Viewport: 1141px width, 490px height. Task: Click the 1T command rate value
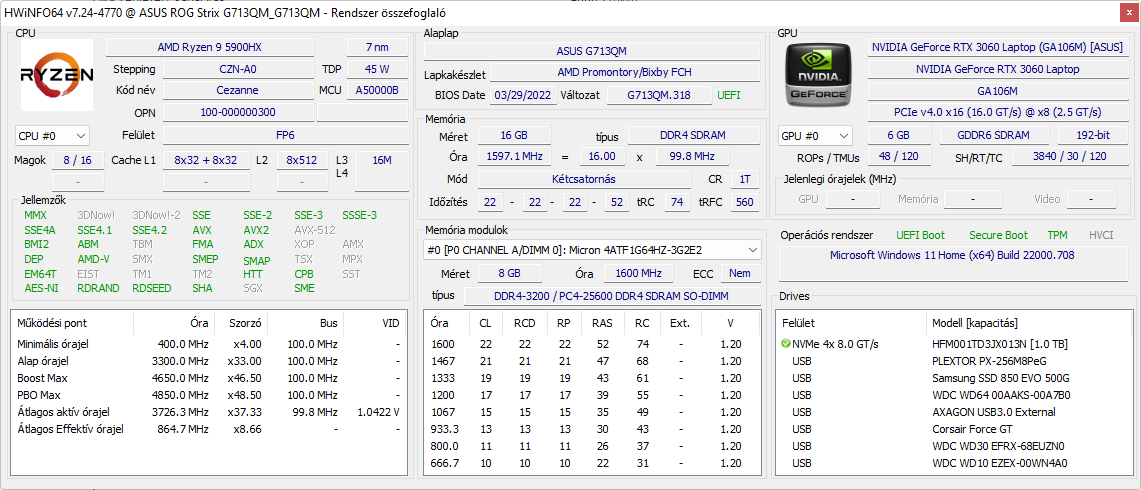tap(744, 179)
